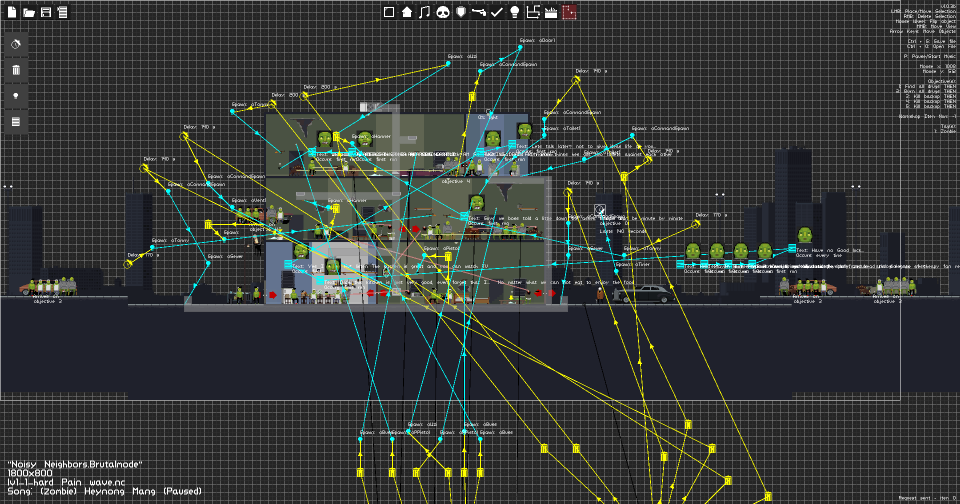Click the "Noisy Neighbors.Brutalmode" level title

coord(74,465)
